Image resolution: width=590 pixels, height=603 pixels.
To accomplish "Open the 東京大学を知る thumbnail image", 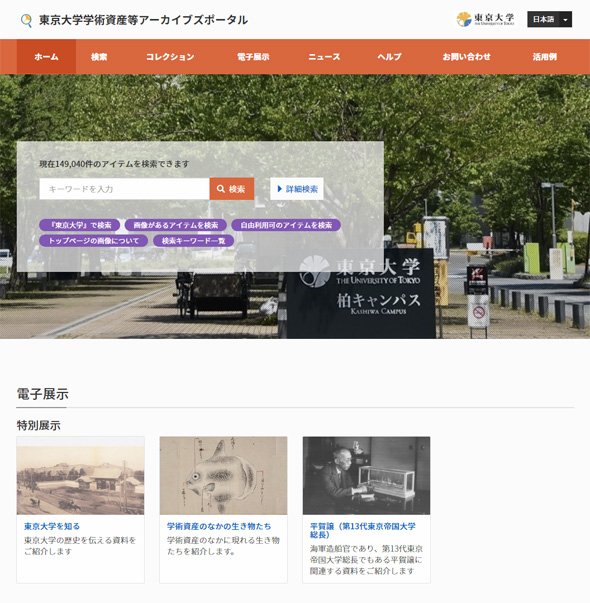I will click(x=80, y=476).
